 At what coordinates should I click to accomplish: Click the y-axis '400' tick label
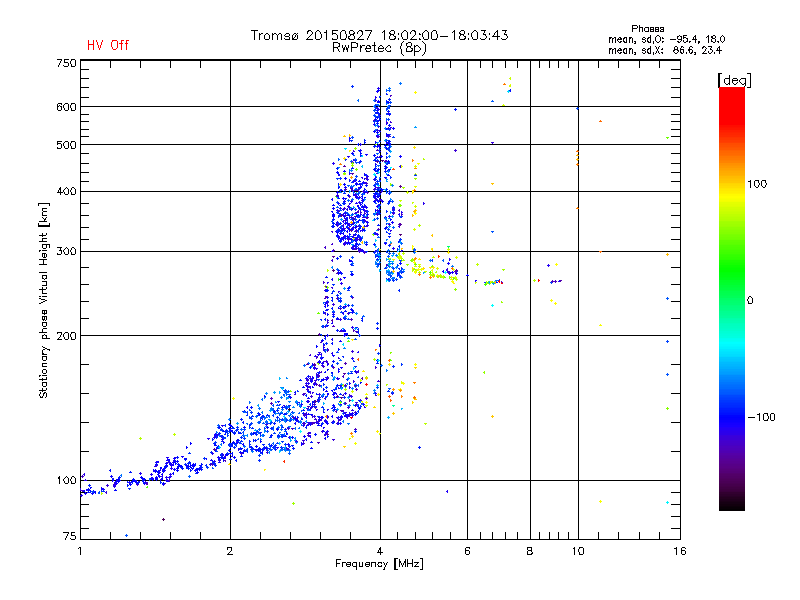pyautogui.click(x=66, y=191)
